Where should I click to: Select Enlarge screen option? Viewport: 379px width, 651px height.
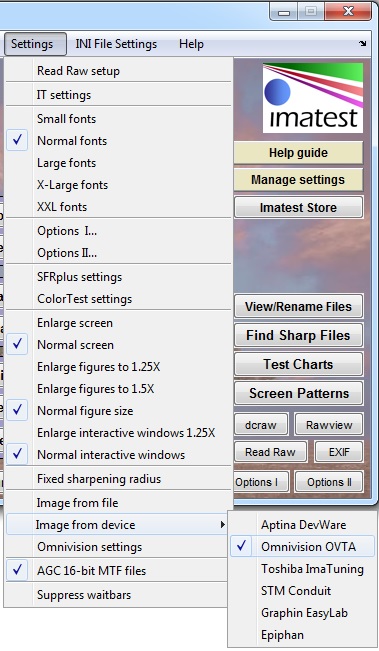[118, 323]
